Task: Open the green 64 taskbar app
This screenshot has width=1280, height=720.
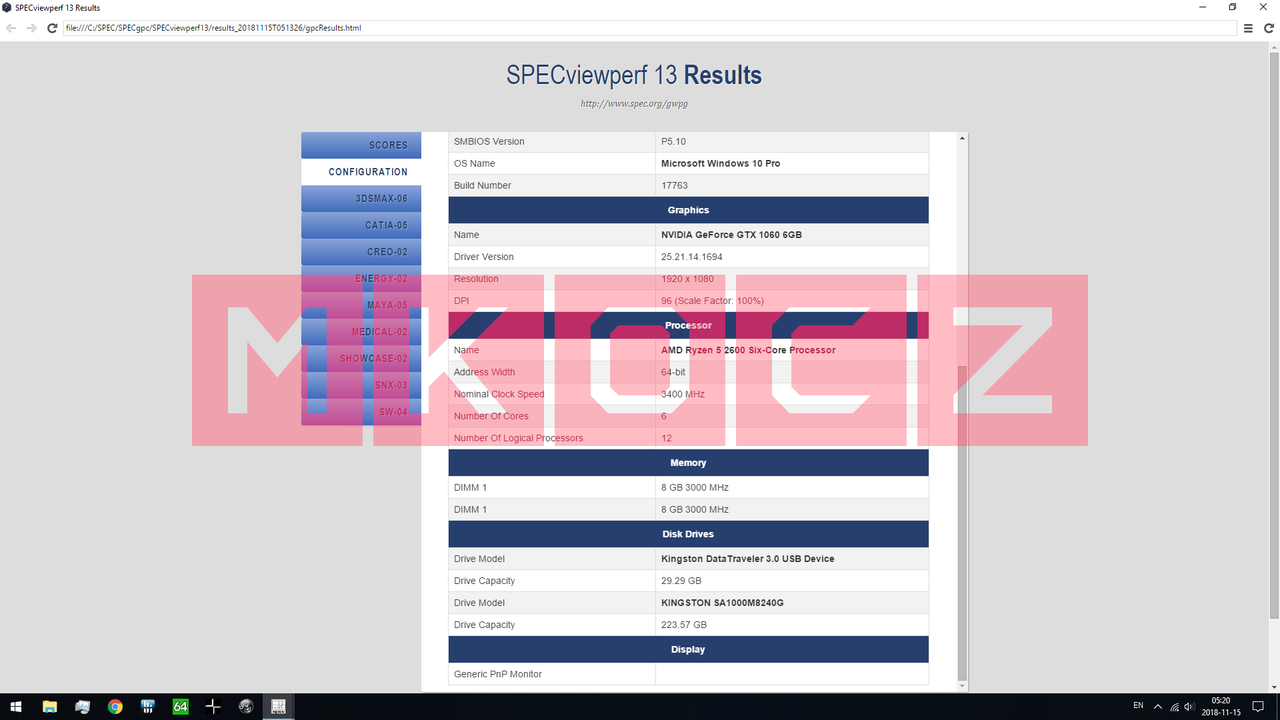Action: [180, 706]
